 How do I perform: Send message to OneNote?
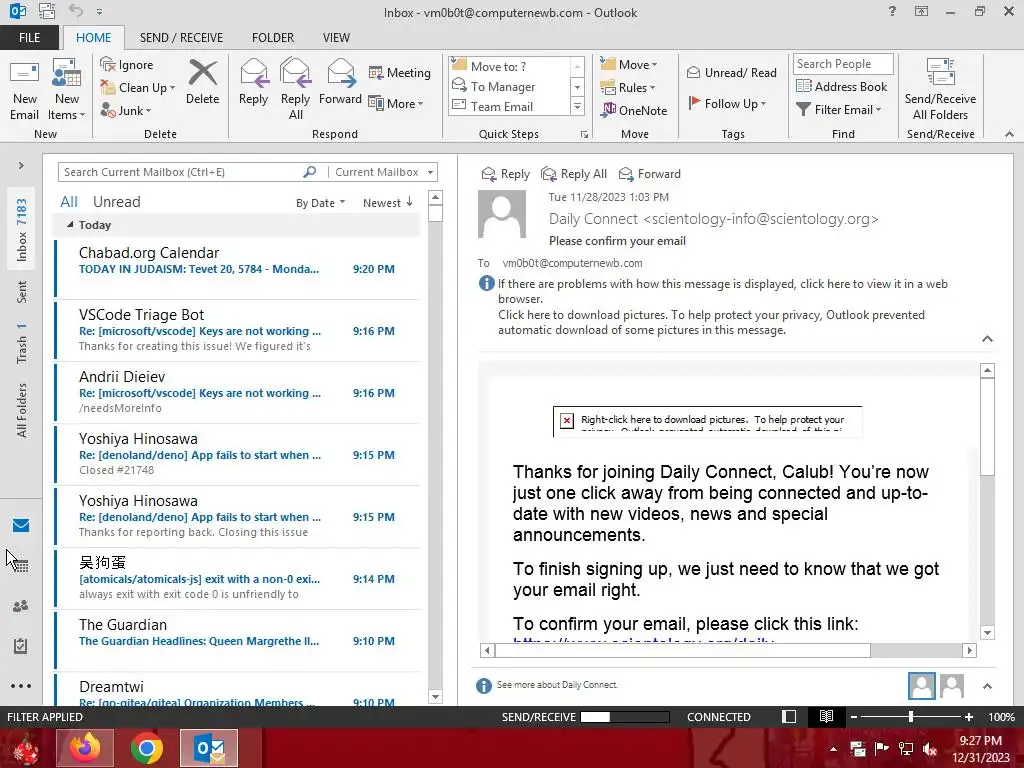click(x=635, y=110)
